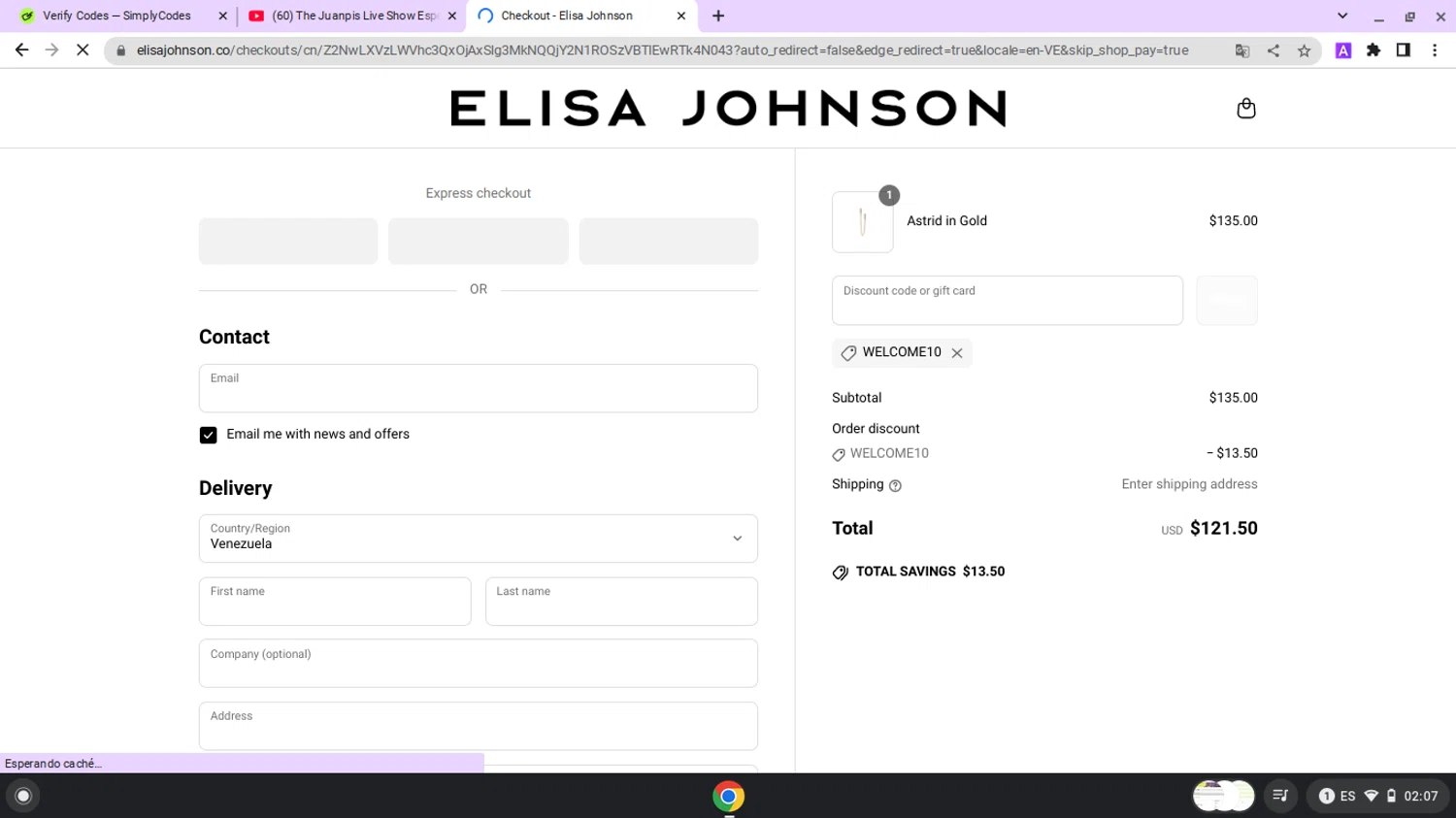
Task: Click the share page icon in address bar
Action: [1273, 50]
